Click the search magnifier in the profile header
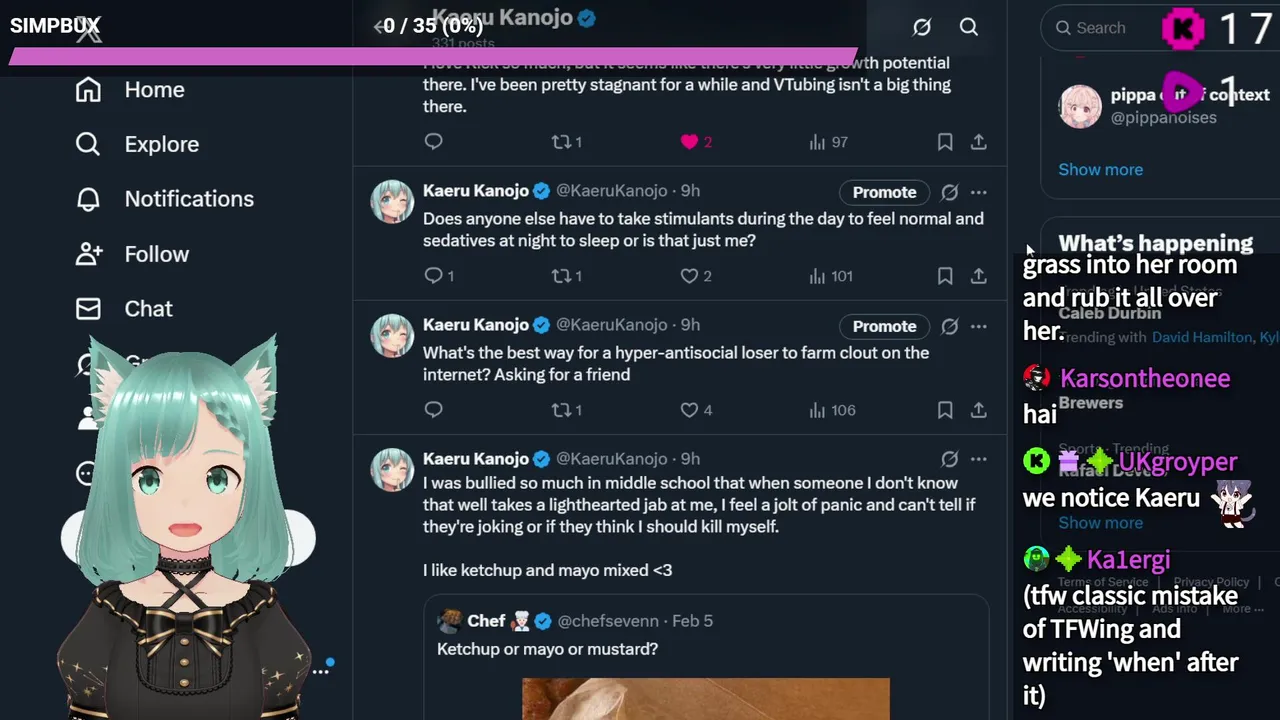Viewport: 1280px width, 720px height. click(969, 27)
